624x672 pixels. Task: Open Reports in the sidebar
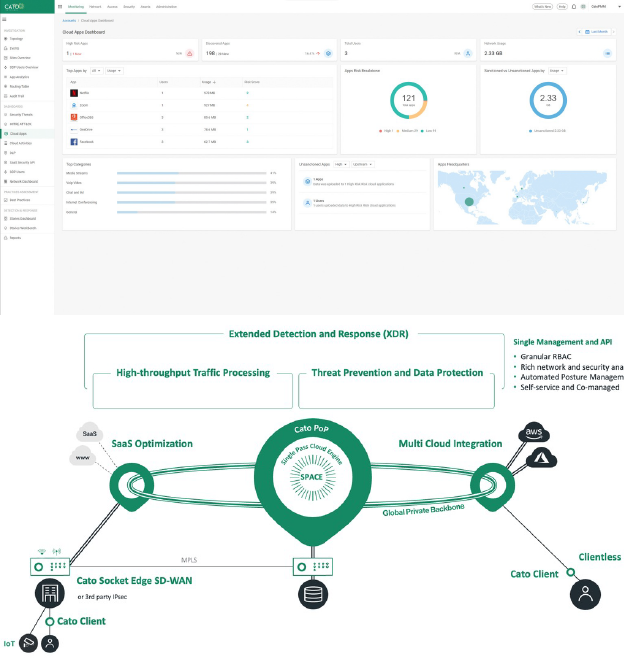(15, 238)
